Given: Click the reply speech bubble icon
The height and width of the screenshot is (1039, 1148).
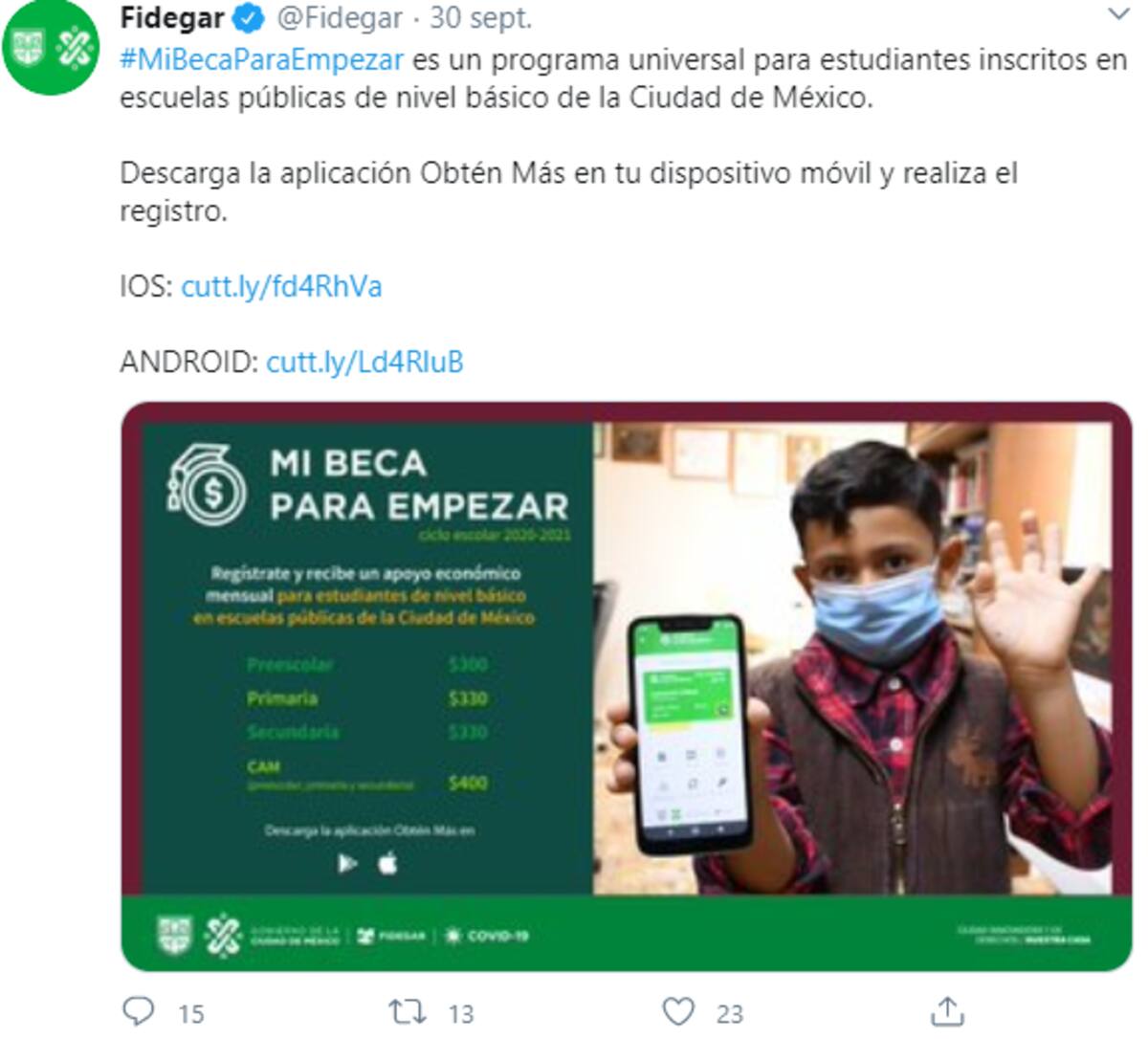Looking at the screenshot, I should point(140,1011).
